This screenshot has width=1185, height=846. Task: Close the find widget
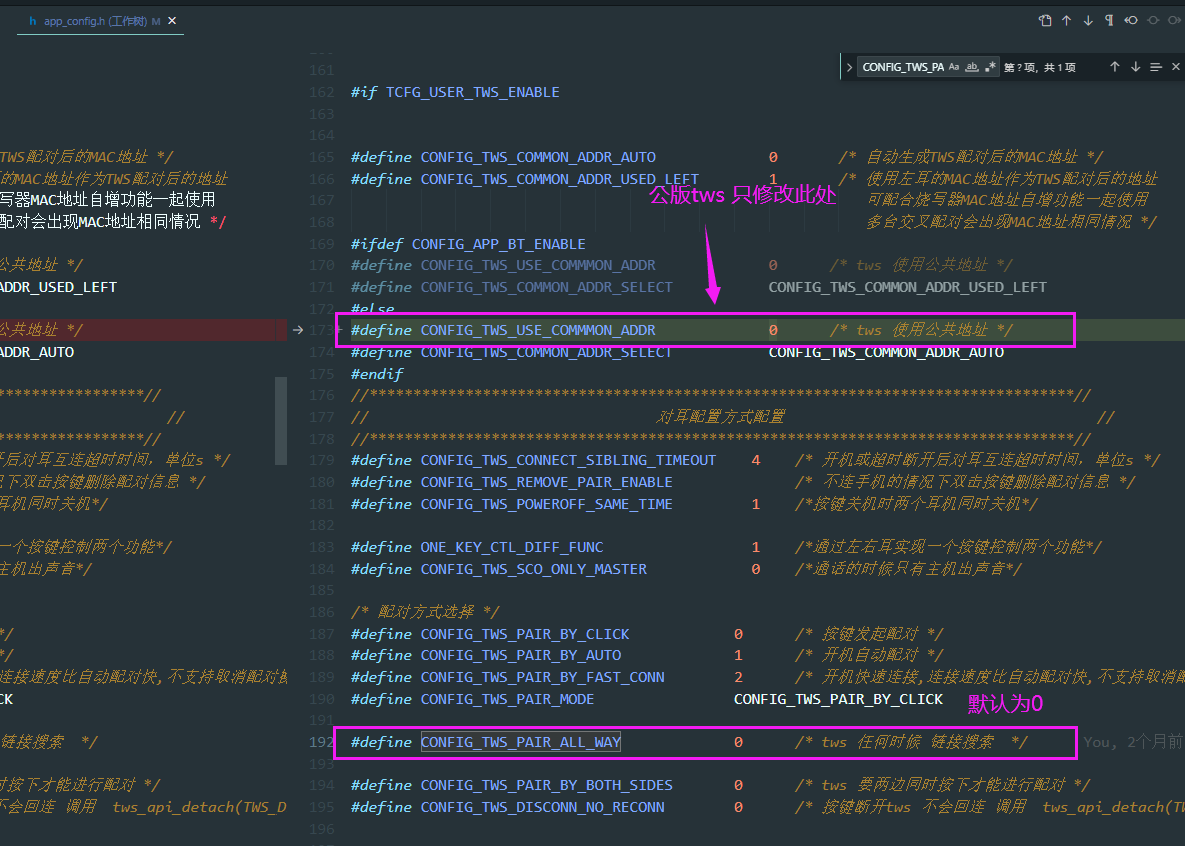pos(1176,67)
